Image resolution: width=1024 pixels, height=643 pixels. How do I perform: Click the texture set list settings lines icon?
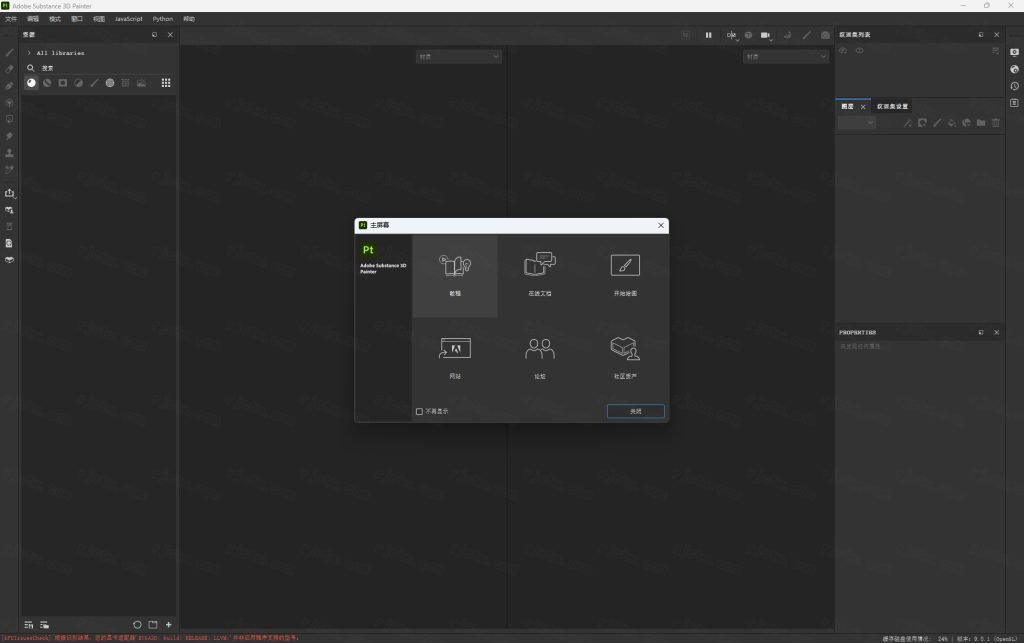pyautogui.click(x=995, y=51)
